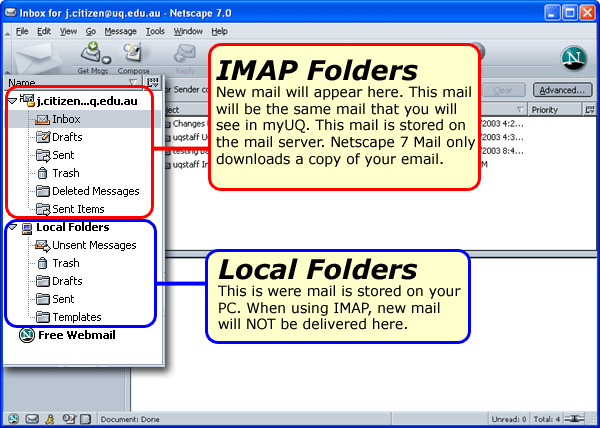
Task: Open the Tools menu
Action: (154, 31)
